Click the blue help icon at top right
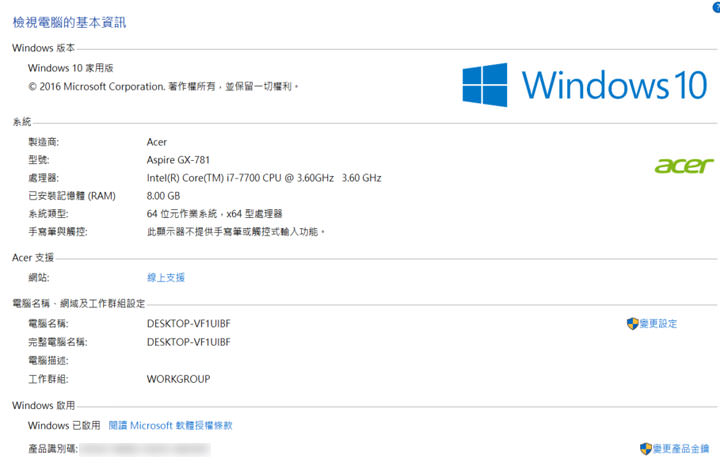 pos(716,7)
